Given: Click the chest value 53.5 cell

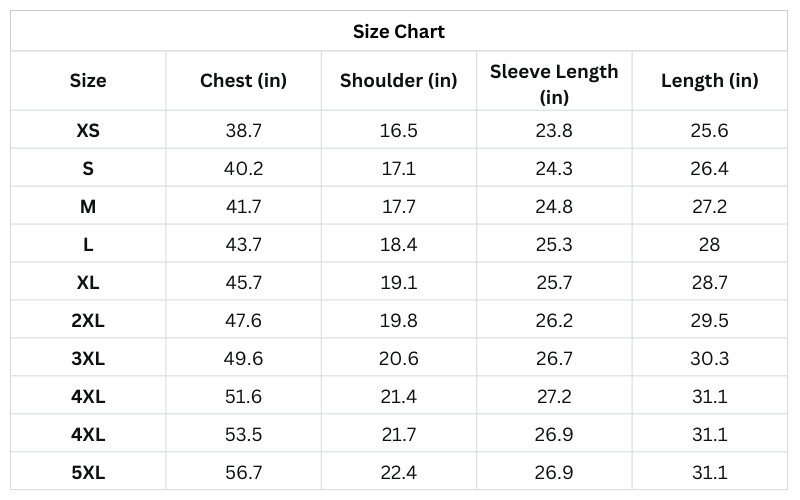Looking at the screenshot, I should (243, 434).
